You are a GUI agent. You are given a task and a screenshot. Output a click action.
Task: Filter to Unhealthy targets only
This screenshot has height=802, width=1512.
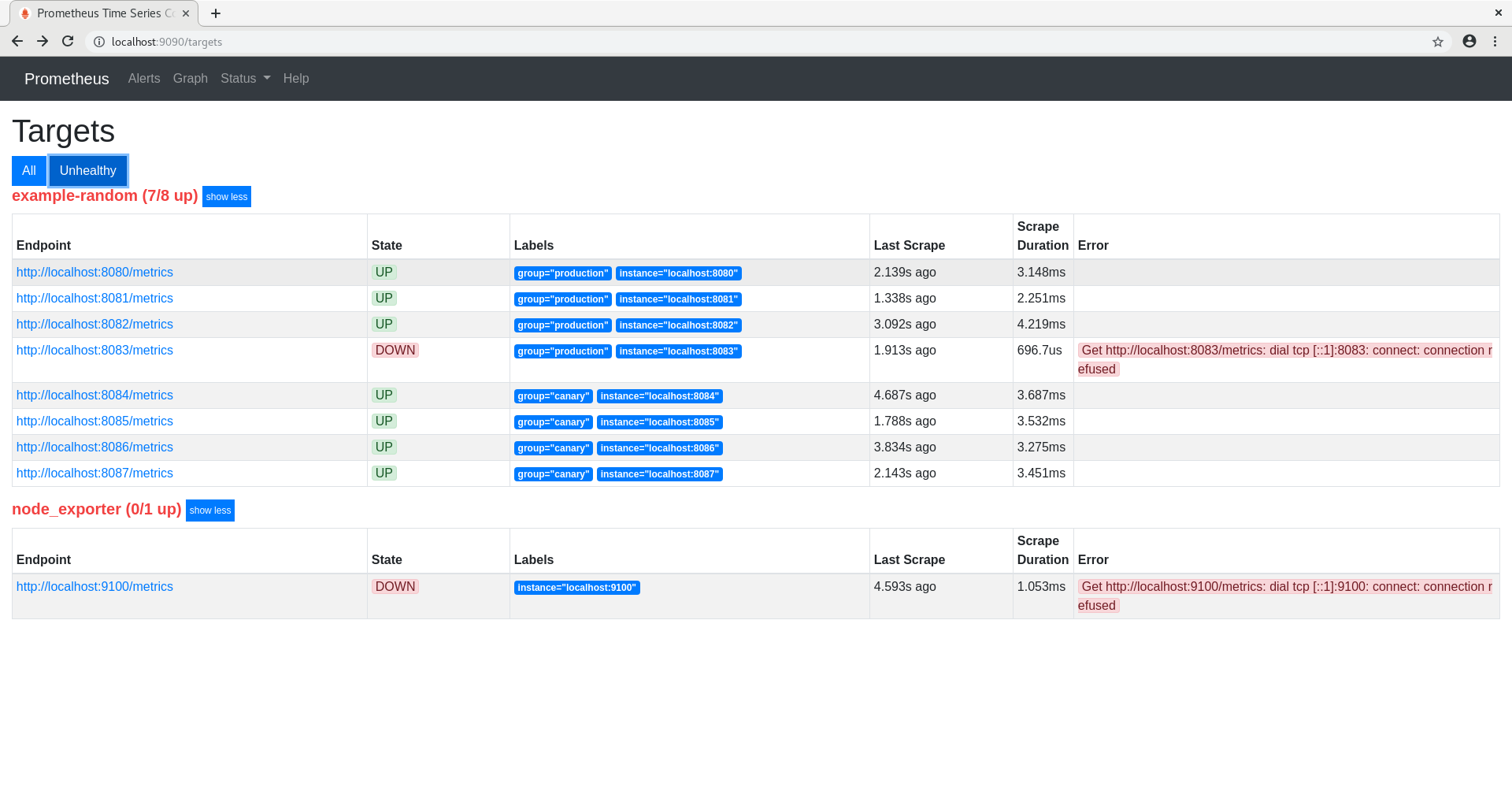[x=88, y=171]
